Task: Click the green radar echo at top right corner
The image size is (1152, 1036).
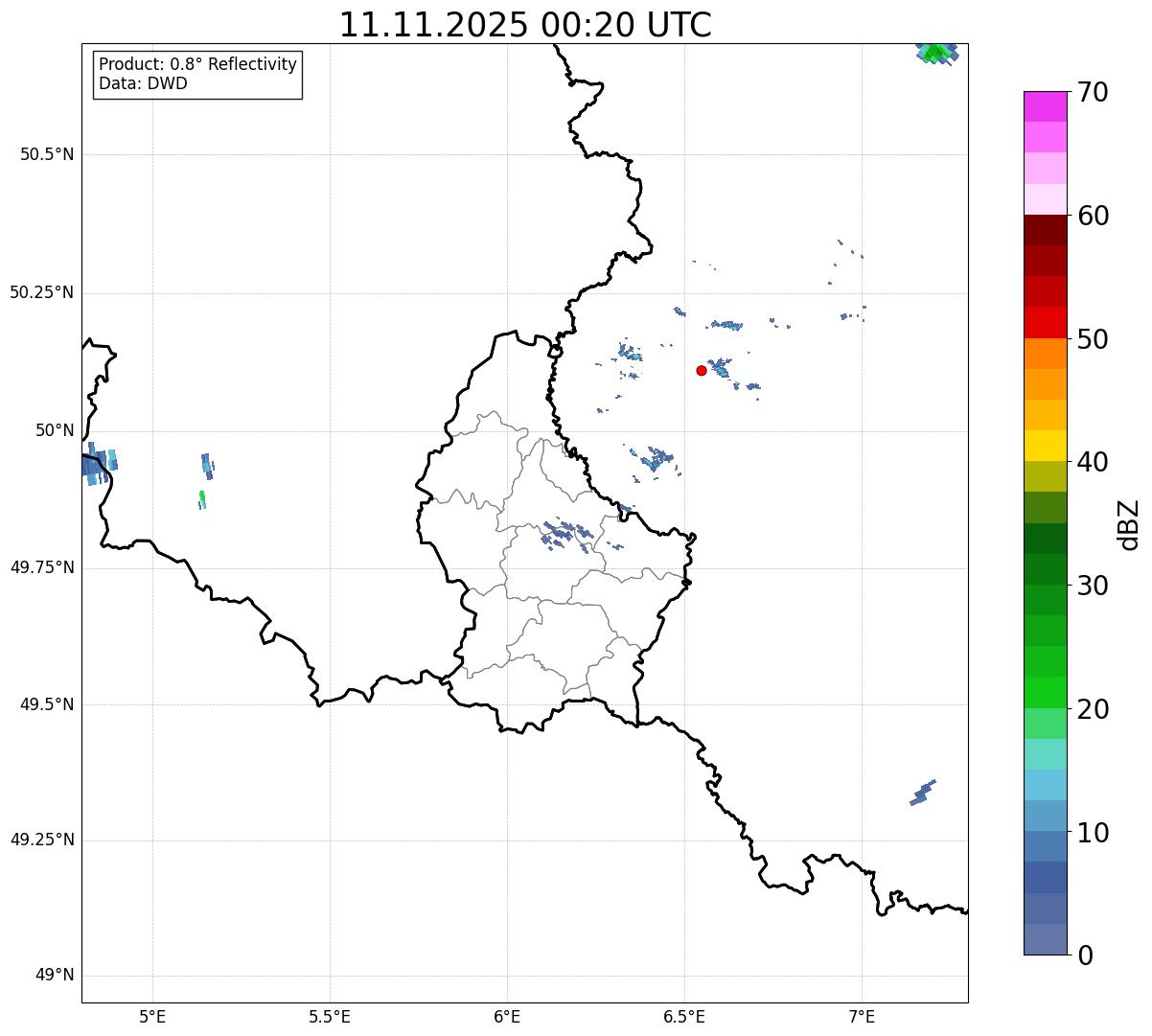Action: 936,54
